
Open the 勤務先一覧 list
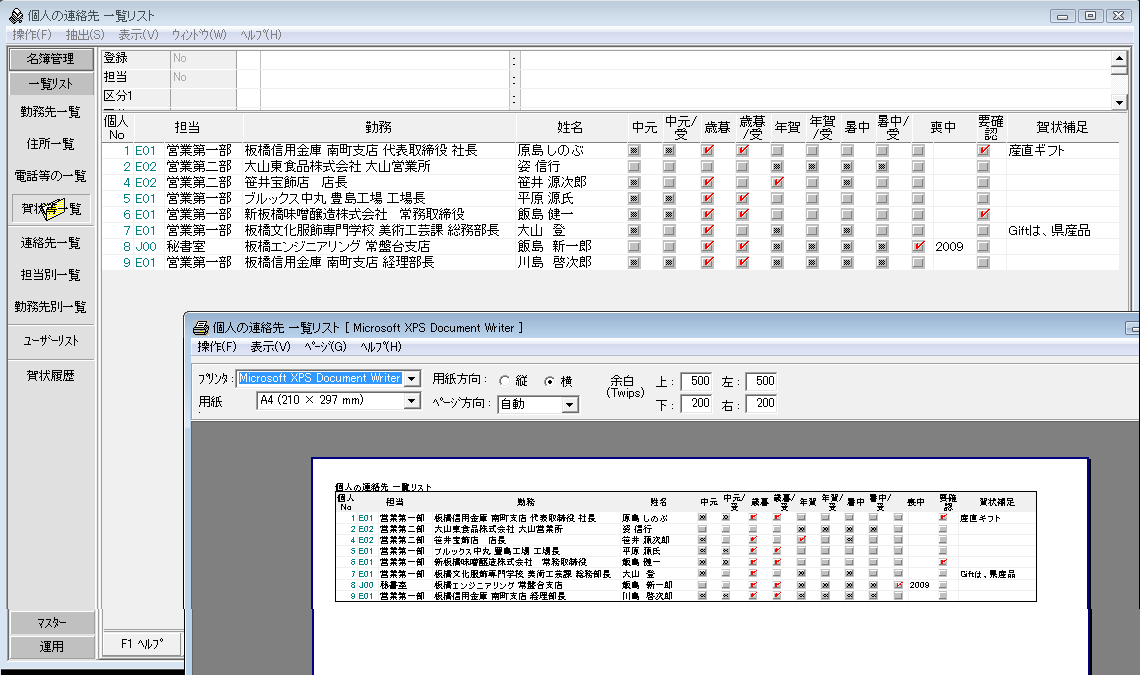coord(51,112)
